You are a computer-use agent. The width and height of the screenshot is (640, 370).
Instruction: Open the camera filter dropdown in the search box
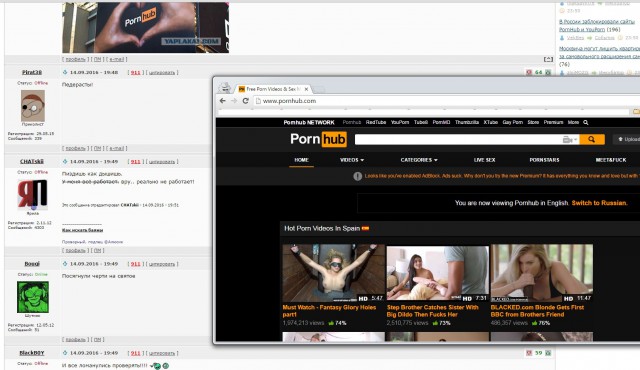point(570,140)
